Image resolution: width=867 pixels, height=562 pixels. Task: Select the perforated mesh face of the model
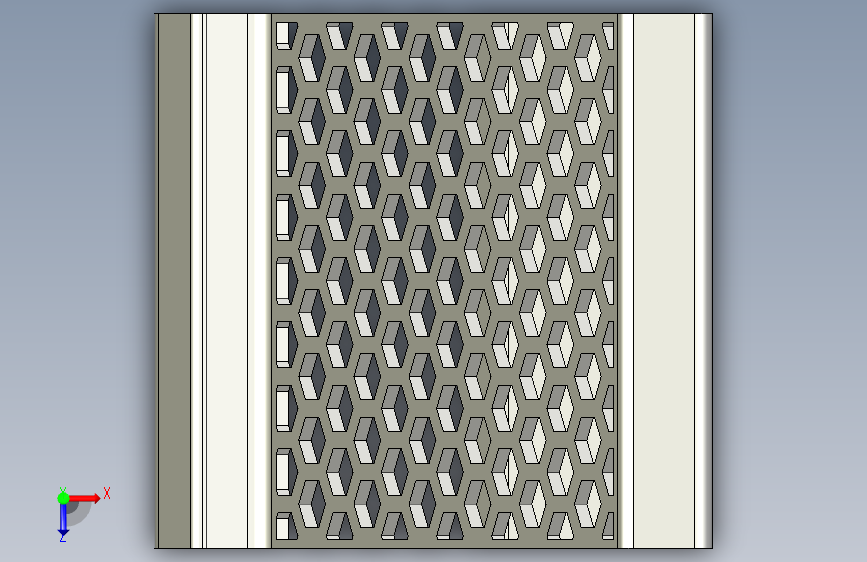tap(445, 281)
